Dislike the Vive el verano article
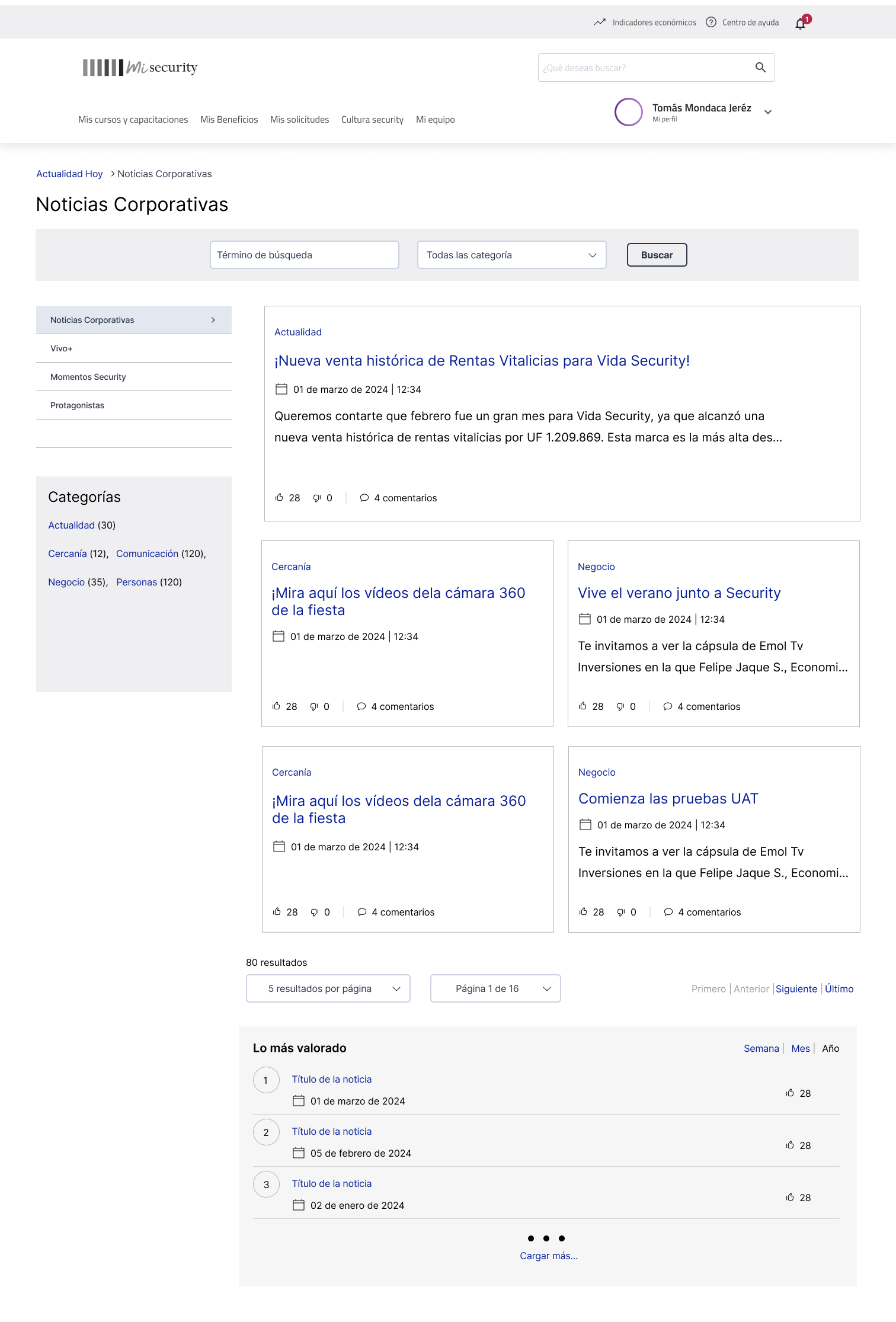This screenshot has width=896, height=1322. pos(620,706)
